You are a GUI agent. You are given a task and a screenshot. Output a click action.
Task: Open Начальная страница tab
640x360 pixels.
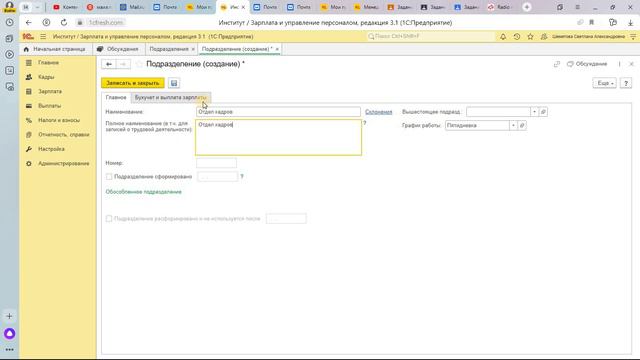pos(55,49)
